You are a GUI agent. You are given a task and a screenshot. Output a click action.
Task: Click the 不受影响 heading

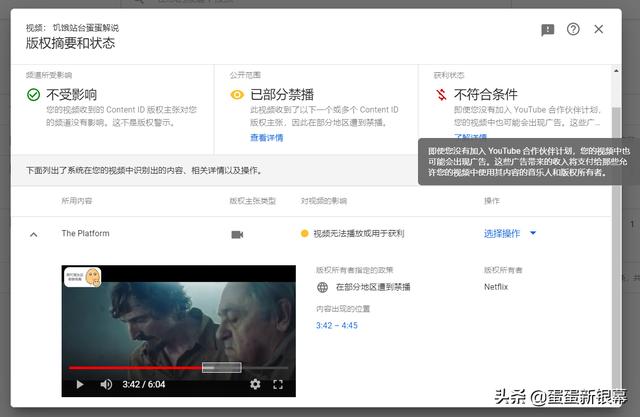(71, 95)
